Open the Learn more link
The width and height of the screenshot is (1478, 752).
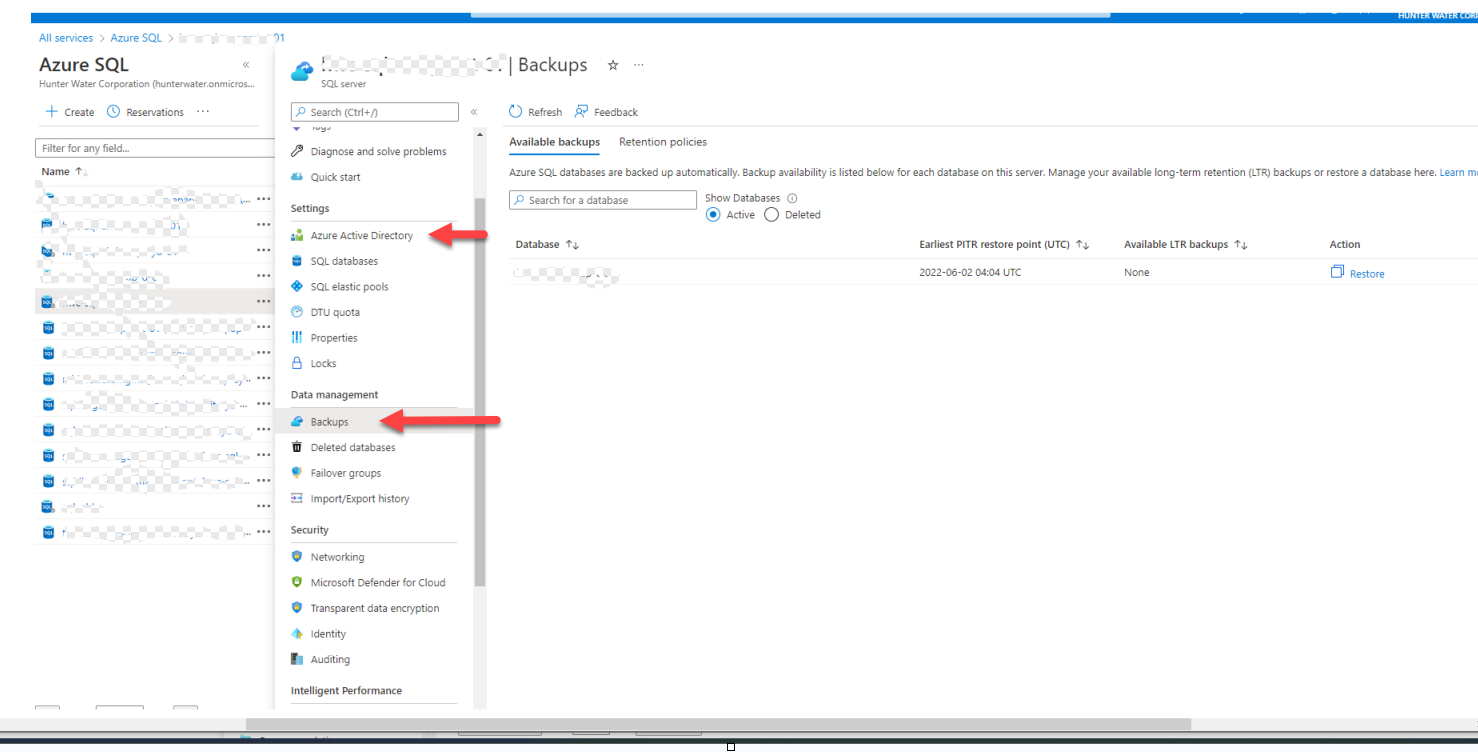[x=1458, y=173]
